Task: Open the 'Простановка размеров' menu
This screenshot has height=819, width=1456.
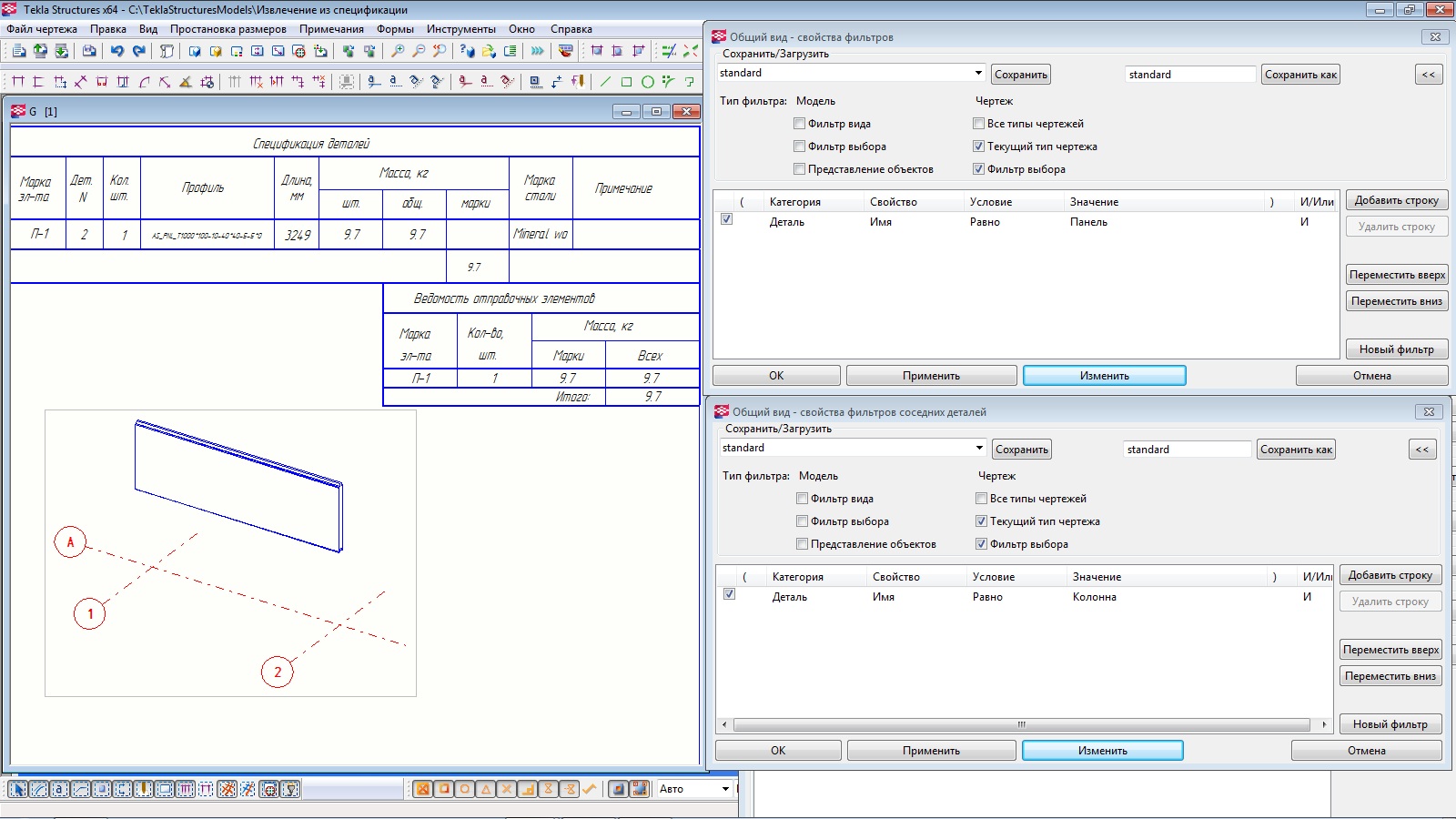Action: [227, 29]
